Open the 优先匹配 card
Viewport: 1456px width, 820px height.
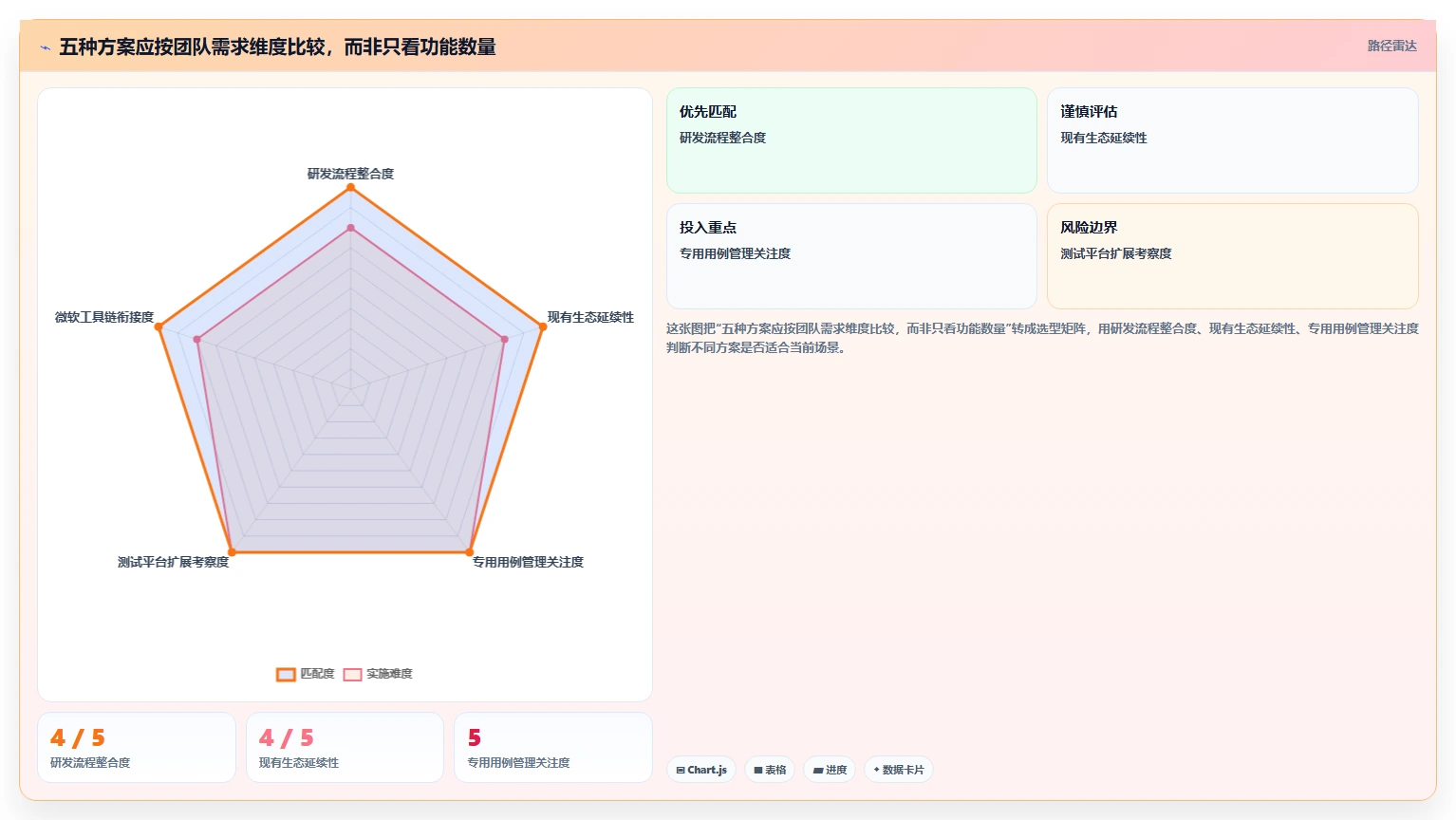tap(851, 140)
